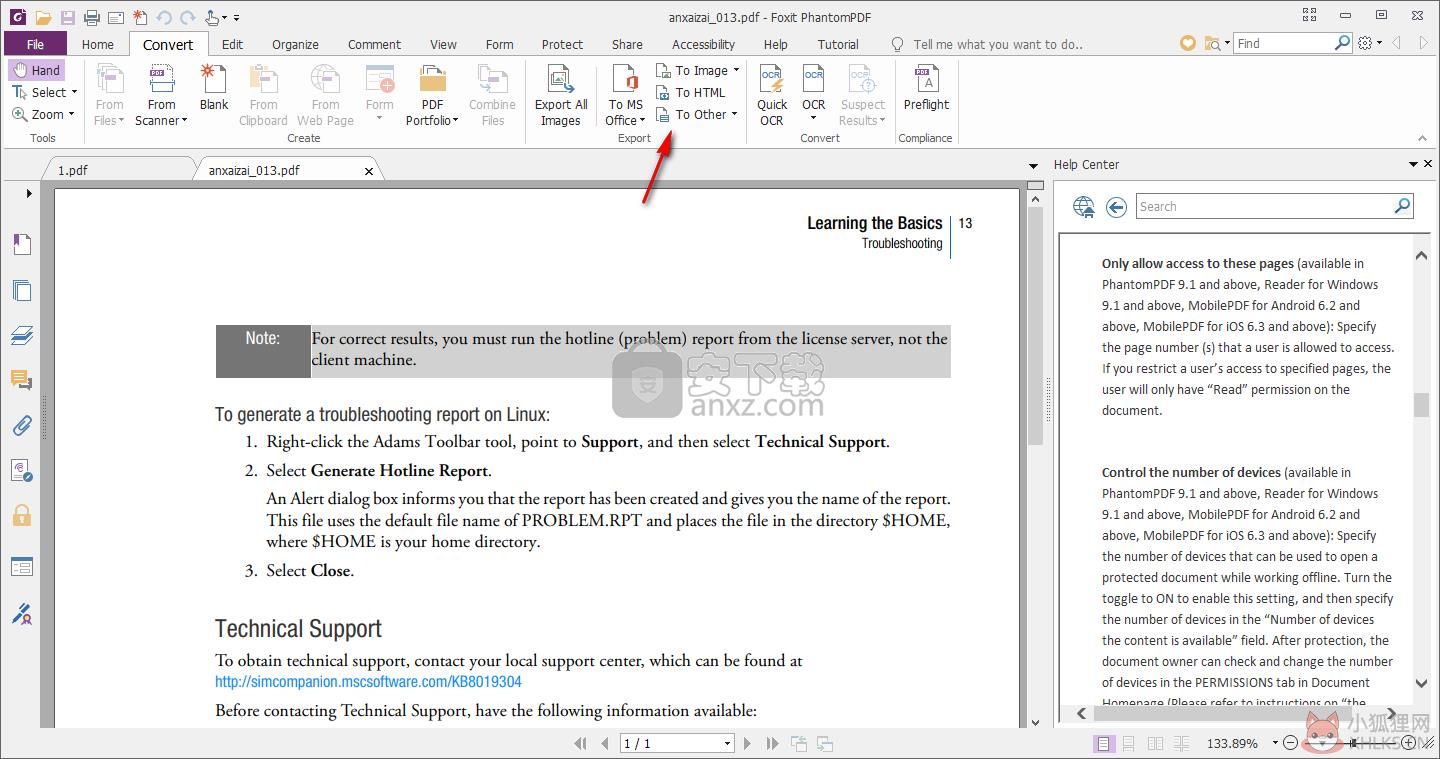Switch to the 1.pdf document tab
Viewport: 1440px width, 759px height.
pyautogui.click(x=72, y=170)
